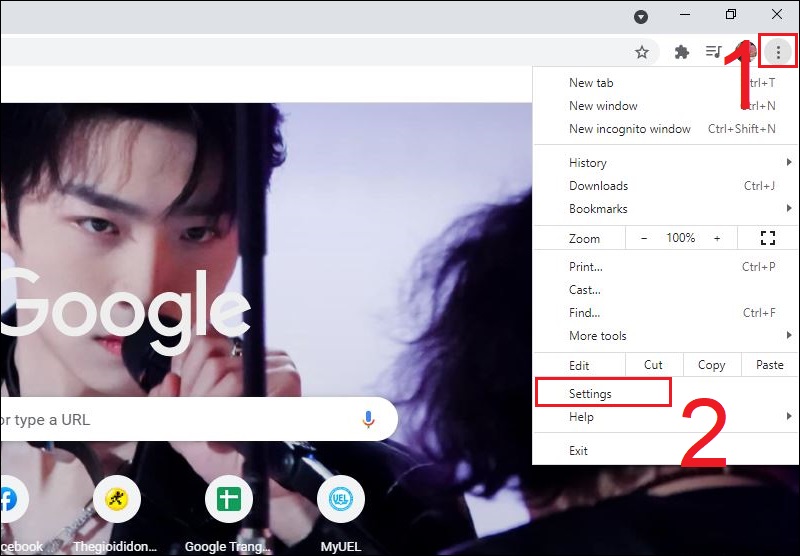This screenshot has width=800, height=556.
Task: Click the three-dot Chrome menu icon
Action: point(778,52)
